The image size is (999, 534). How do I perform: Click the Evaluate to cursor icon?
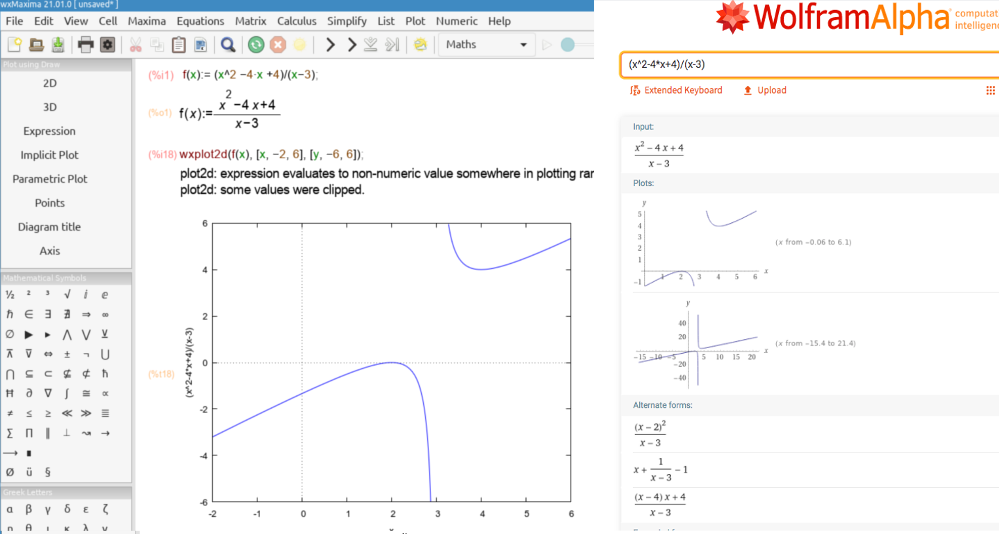[x=371, y=45]
